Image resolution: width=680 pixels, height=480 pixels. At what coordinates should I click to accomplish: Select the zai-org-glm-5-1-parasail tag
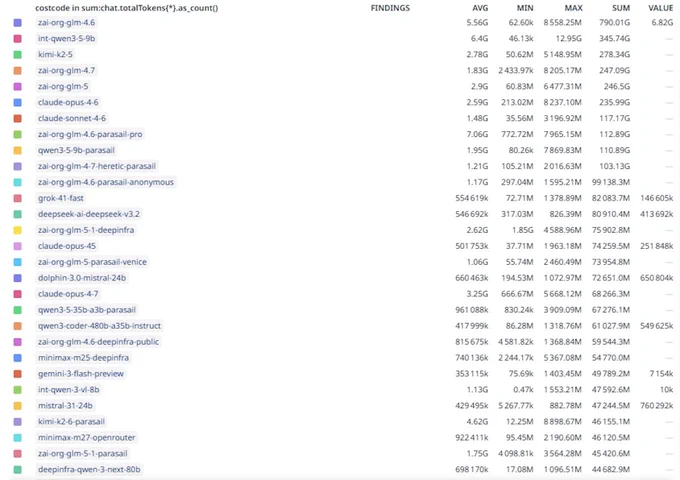click(83, 454)
